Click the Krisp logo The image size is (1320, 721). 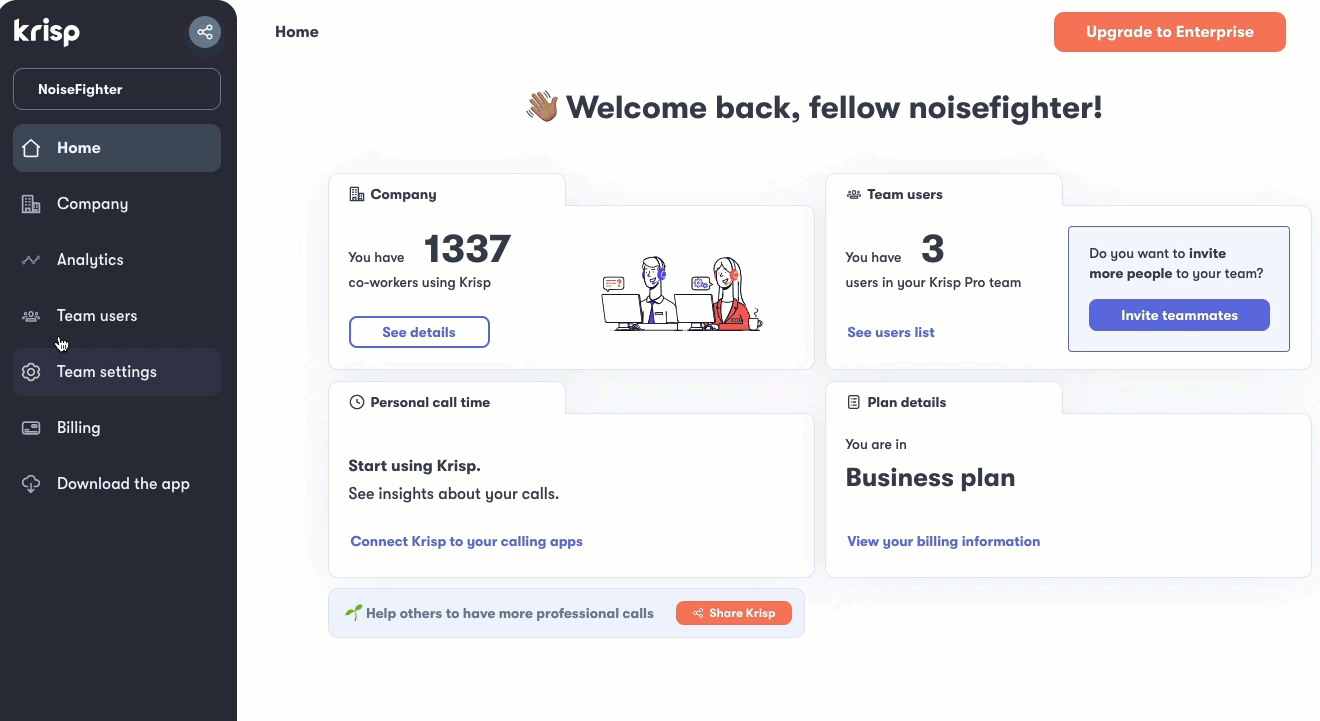click(x=46, y=31)
